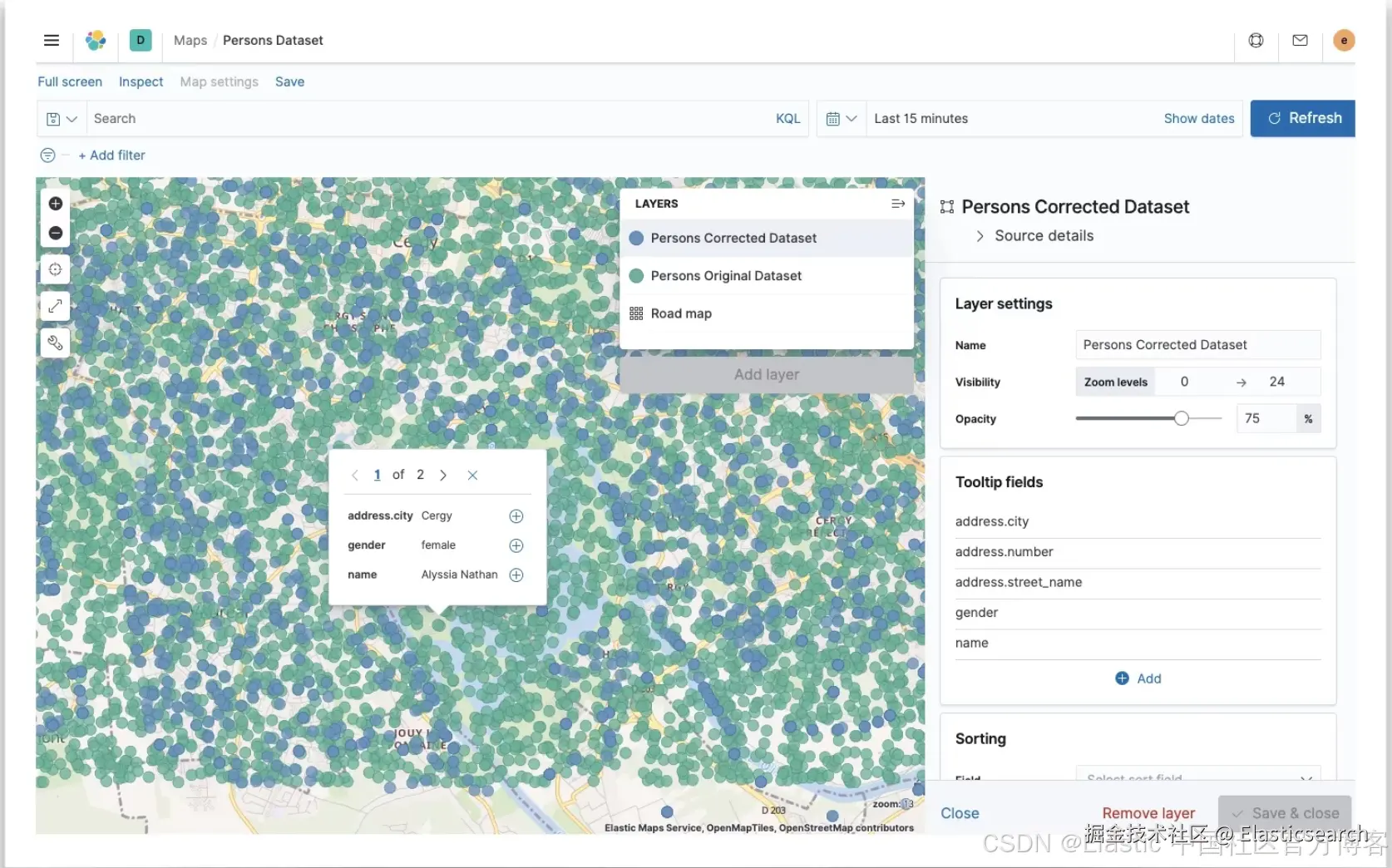The height and width of the screenshot is (868, 1392).
Task: Click Show dates link
Action: pos(1198,119)
